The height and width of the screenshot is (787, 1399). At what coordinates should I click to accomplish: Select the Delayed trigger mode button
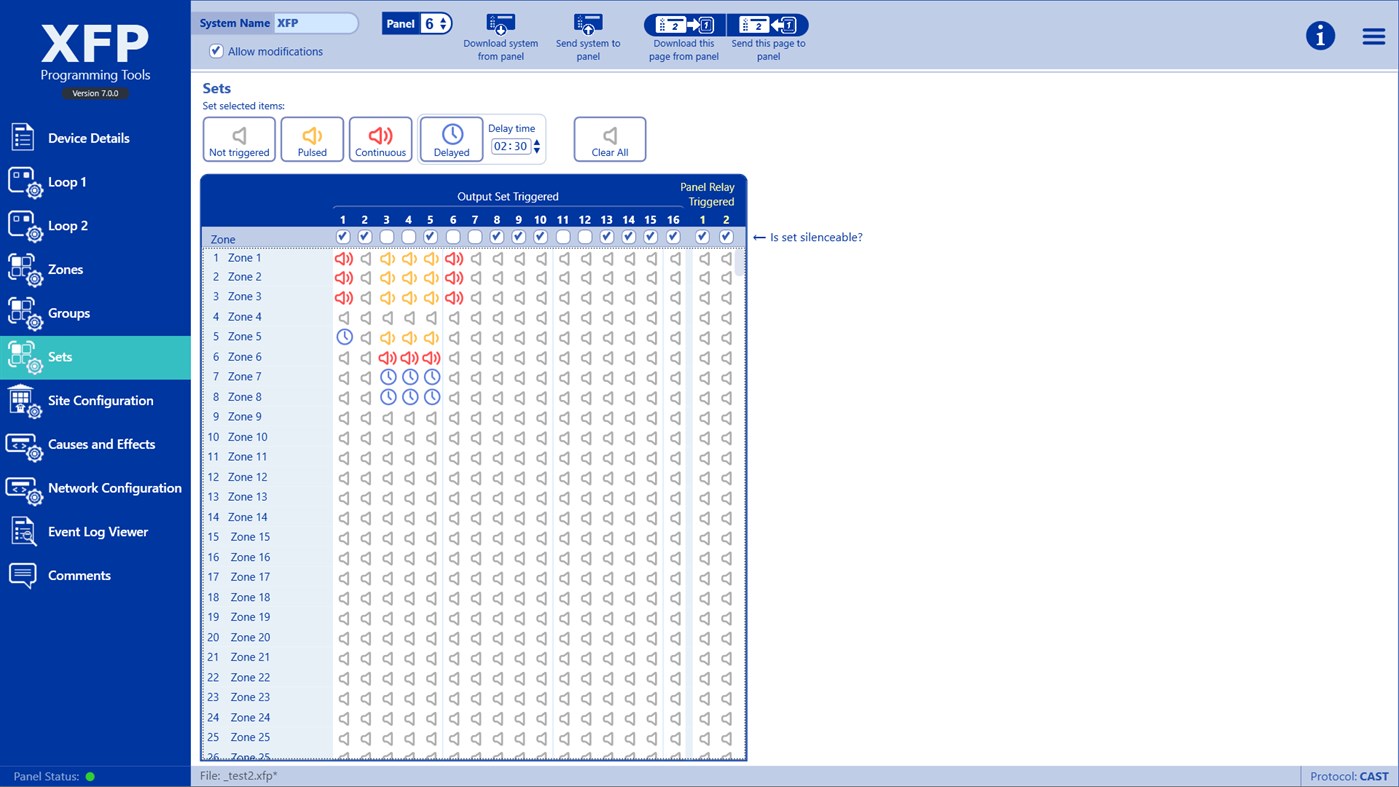coord(450,139)
